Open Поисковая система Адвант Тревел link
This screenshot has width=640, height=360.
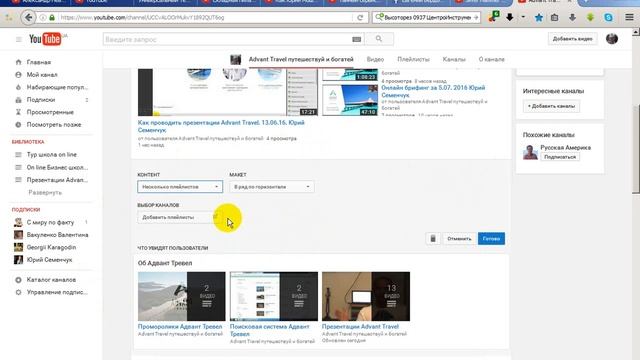(269, 330)
